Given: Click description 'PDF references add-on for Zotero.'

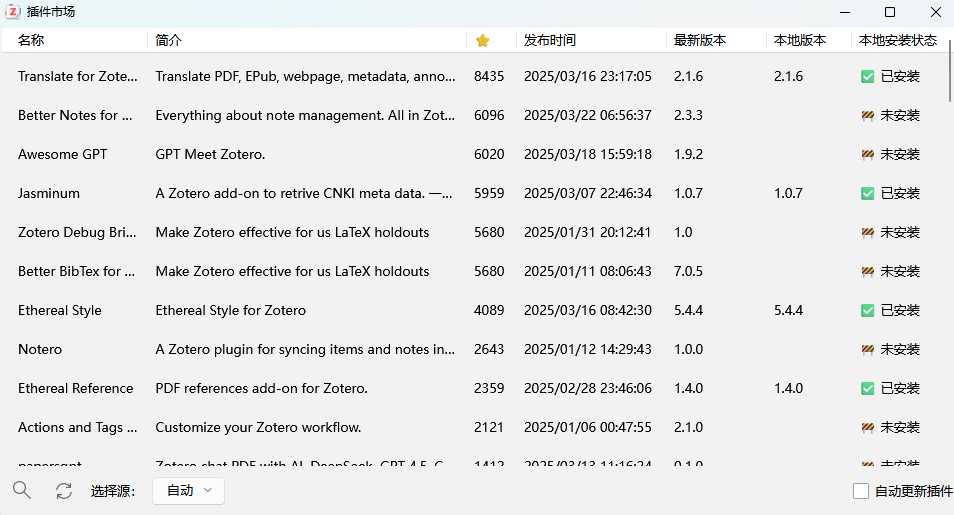Looking at the screenshot, I should coord(262,388).
